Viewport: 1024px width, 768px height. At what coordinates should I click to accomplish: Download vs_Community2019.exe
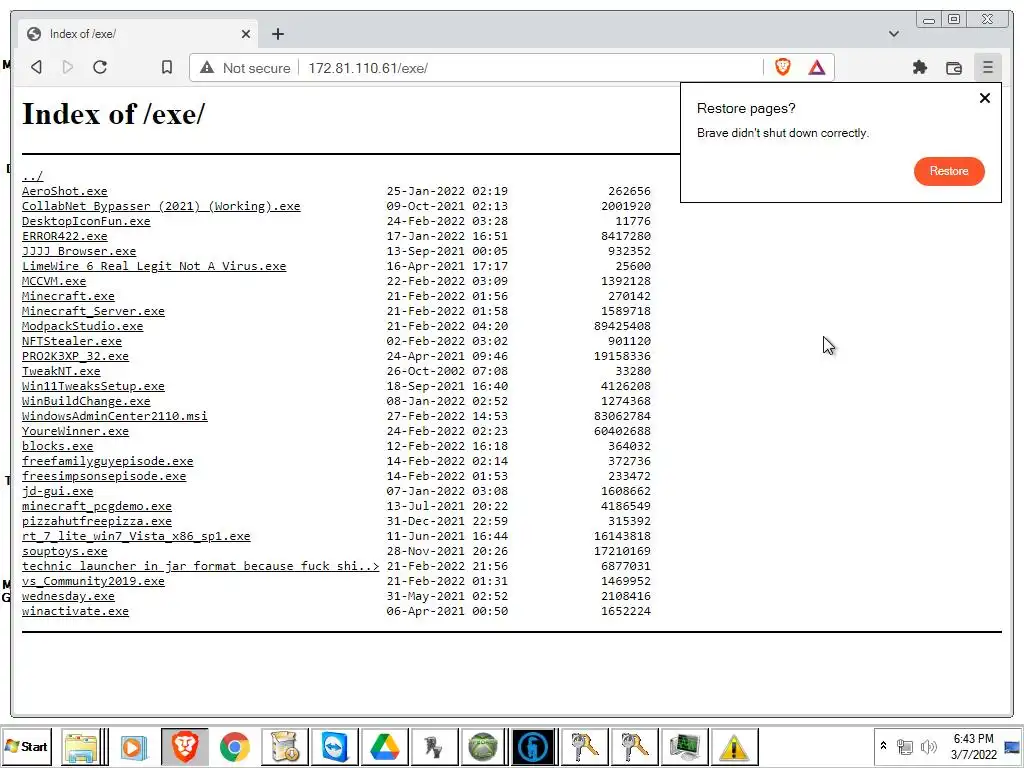(93, 582)
